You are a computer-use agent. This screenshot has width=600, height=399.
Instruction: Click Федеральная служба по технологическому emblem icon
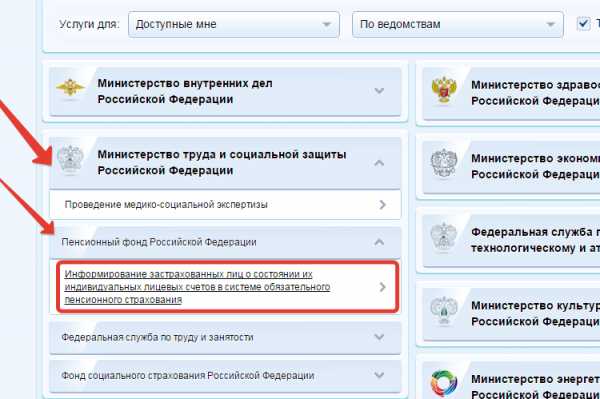pos(443,238)
